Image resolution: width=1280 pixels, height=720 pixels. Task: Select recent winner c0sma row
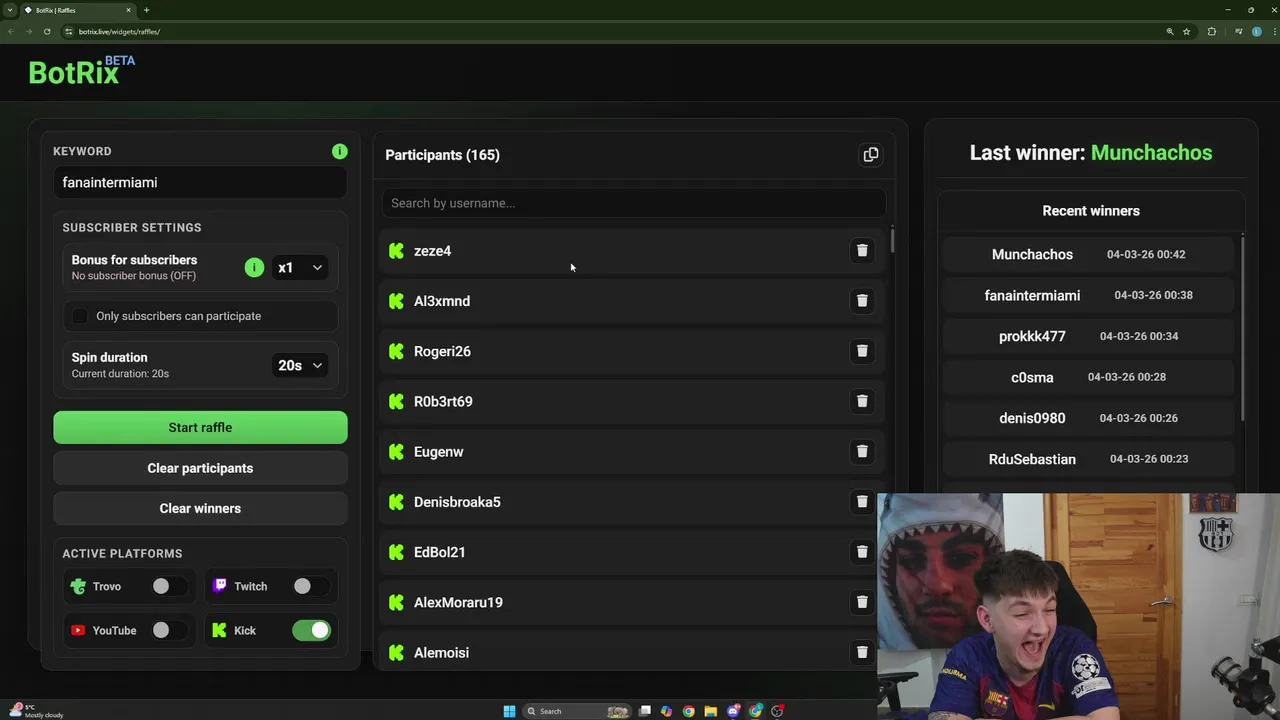[1089, 377]
